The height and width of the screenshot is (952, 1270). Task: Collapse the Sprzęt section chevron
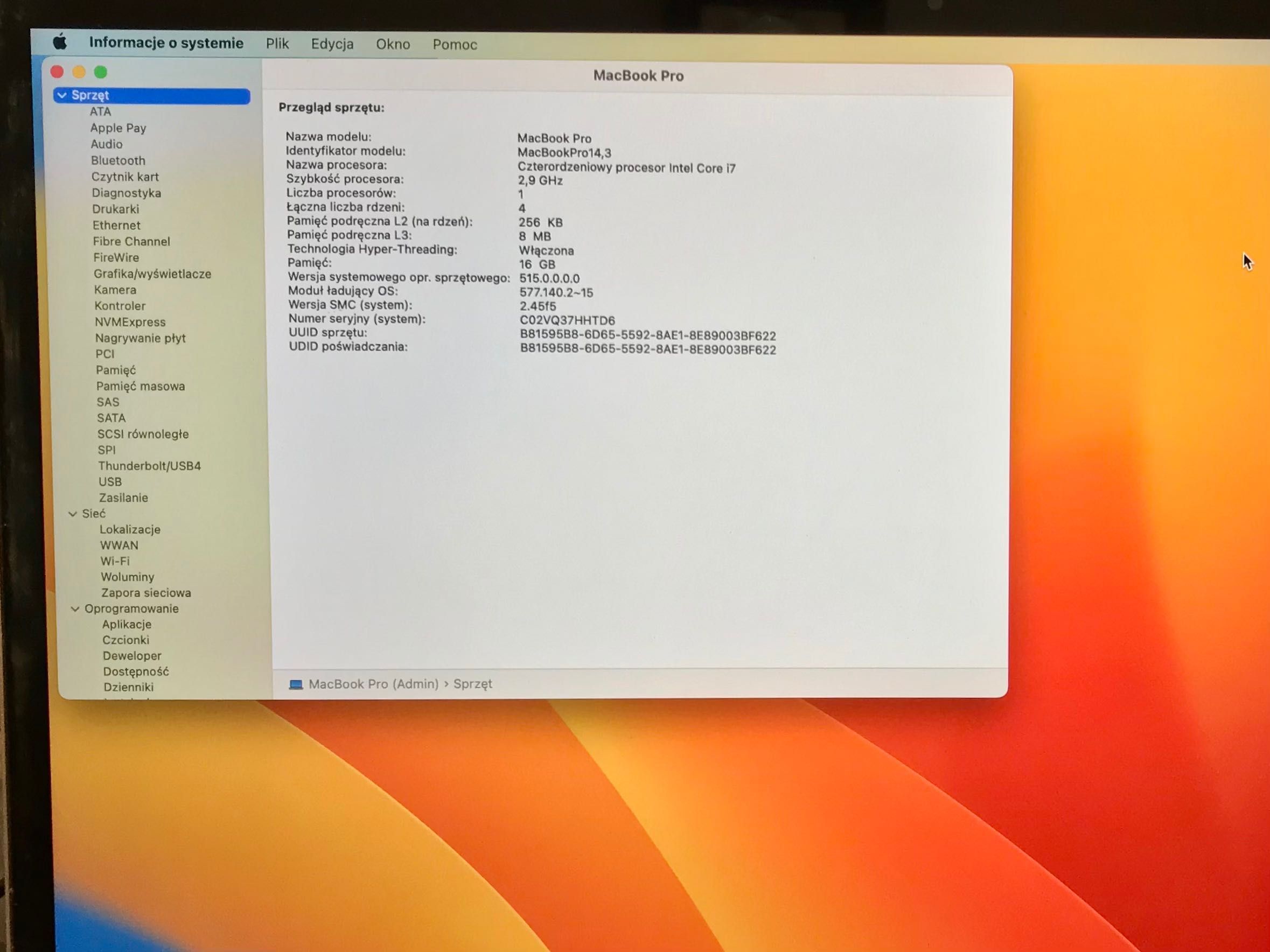(x=62, y=95)
